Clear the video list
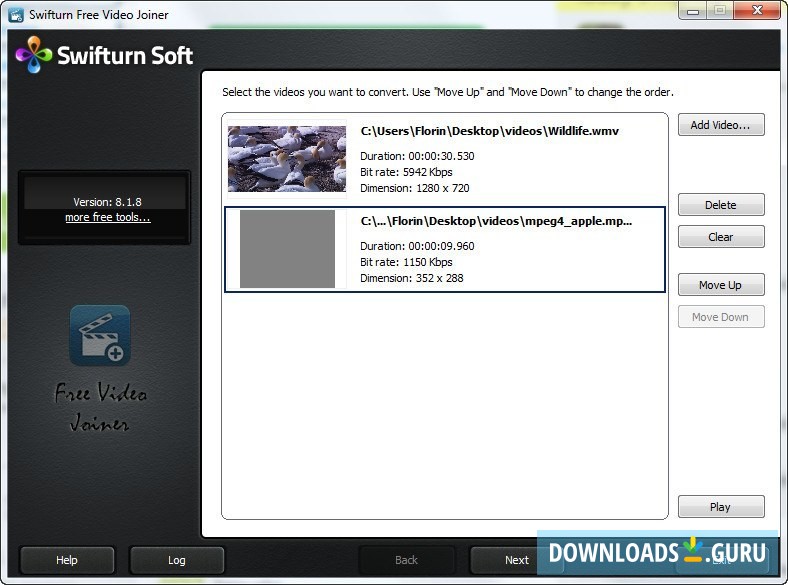 tap(721, 237)
